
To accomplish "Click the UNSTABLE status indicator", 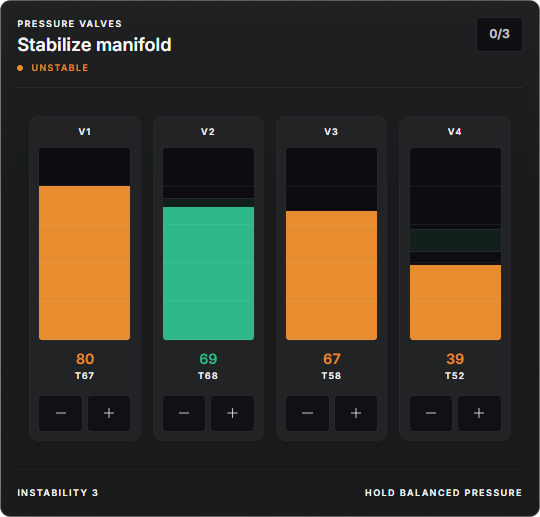I will coord(53,68).
